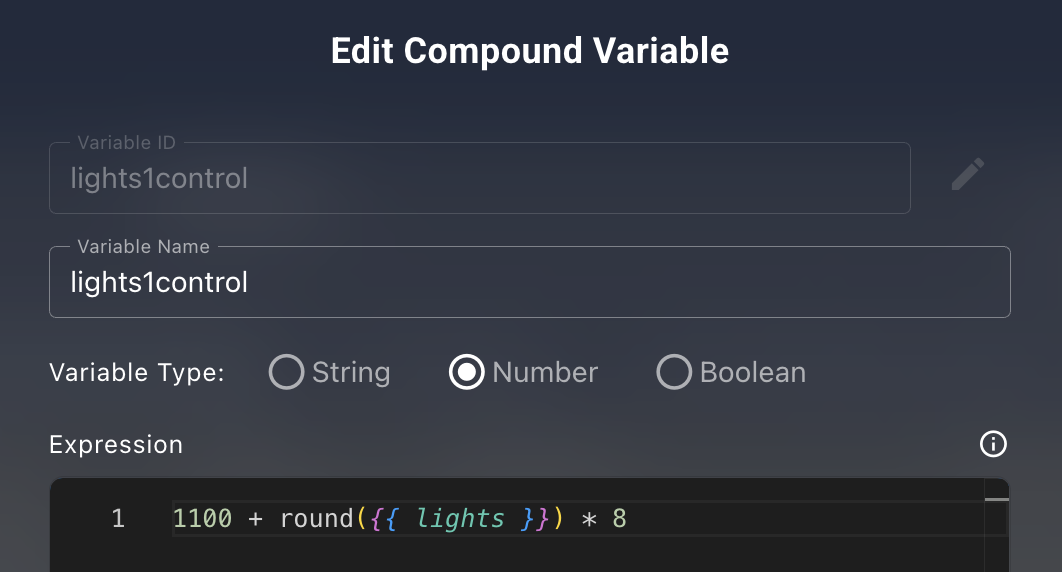Image resolution: width=1062 pixels, height=572 pixels.
Task: Select the String radio button circle
Action: 286,372
